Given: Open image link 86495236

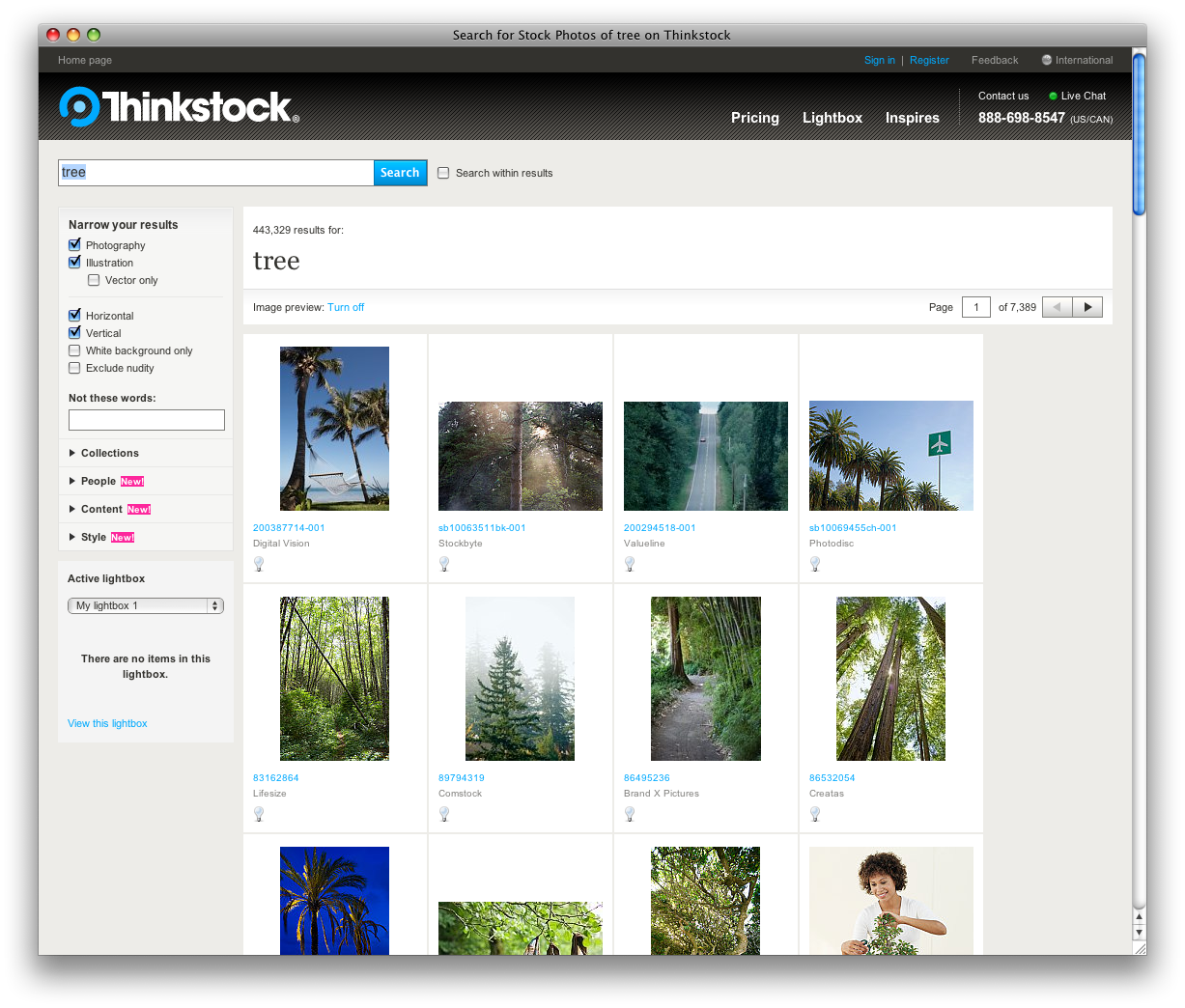Looking at the screenshot, I should (647, 778).
